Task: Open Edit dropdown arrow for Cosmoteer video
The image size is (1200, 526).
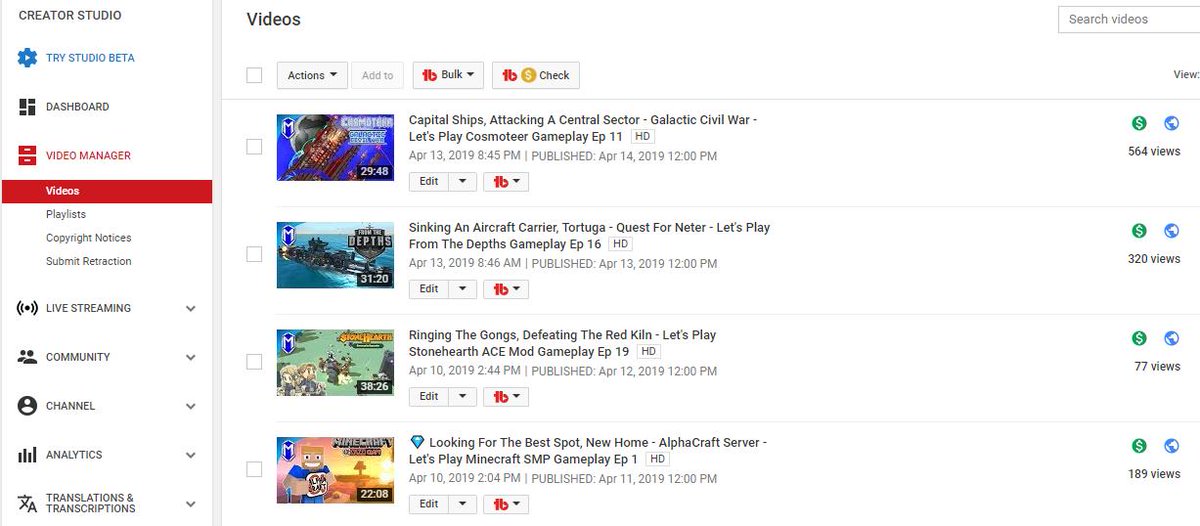Action: tap(462, 181)
